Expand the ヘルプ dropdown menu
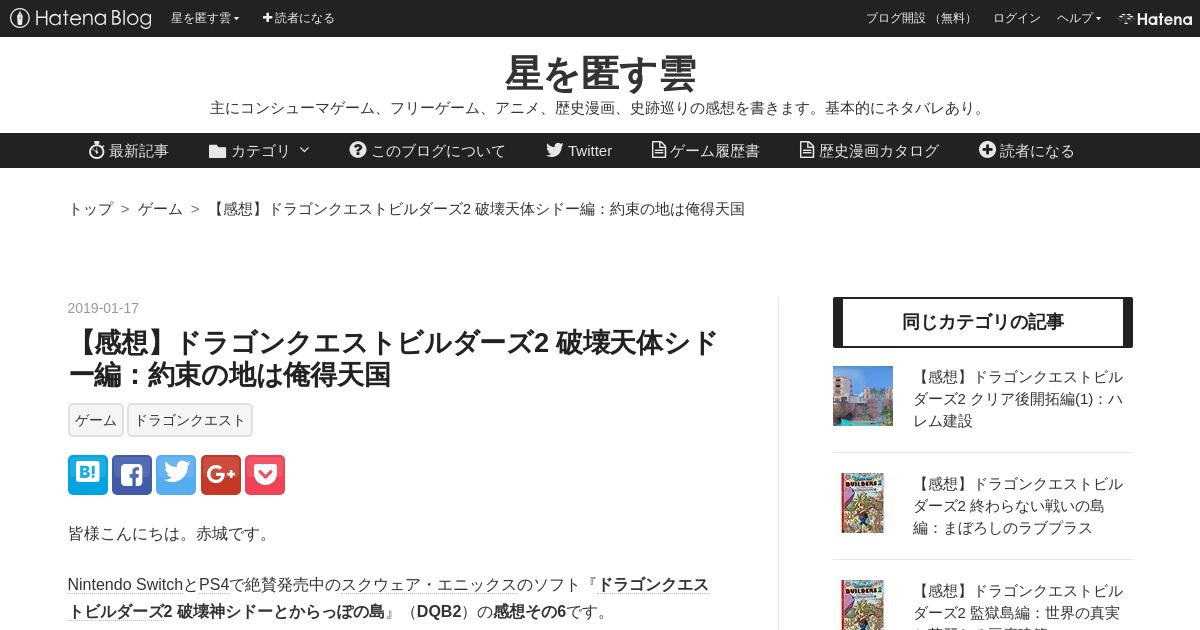This screenshot has width=1200, height=630. 1079,18
